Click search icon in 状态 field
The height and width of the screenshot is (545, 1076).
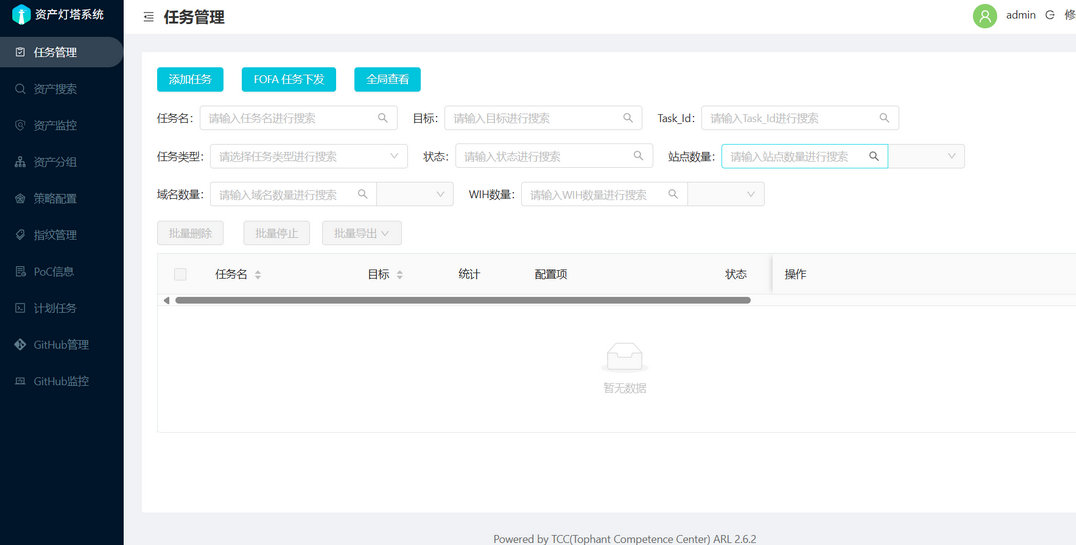[x=639, y=156]
